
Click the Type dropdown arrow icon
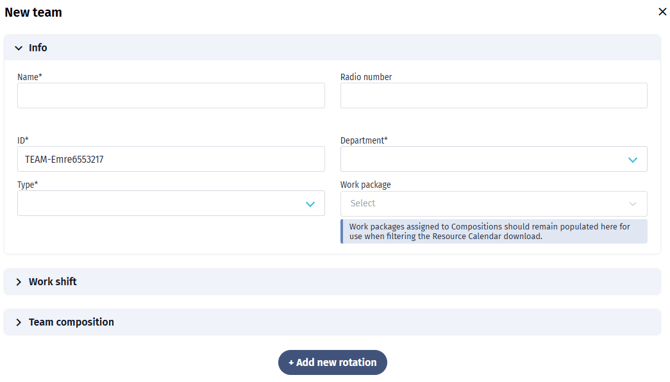click(310, 204)
